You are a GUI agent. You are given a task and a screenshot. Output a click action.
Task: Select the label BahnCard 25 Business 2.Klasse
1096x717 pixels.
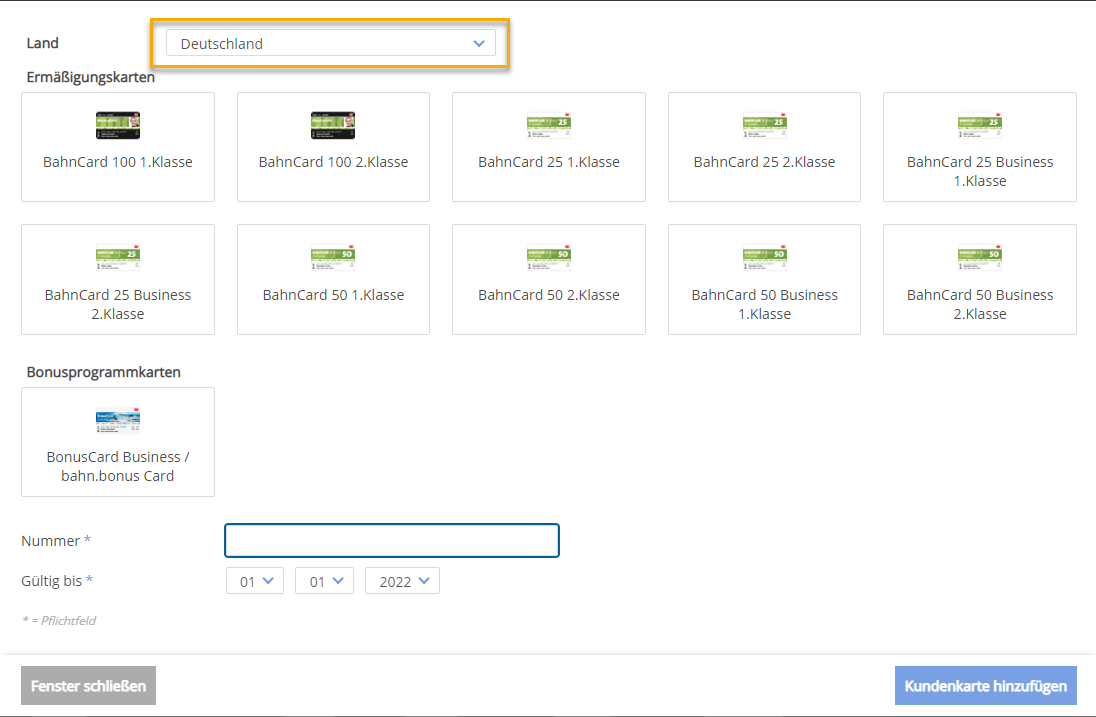click(x=117, y=304)
